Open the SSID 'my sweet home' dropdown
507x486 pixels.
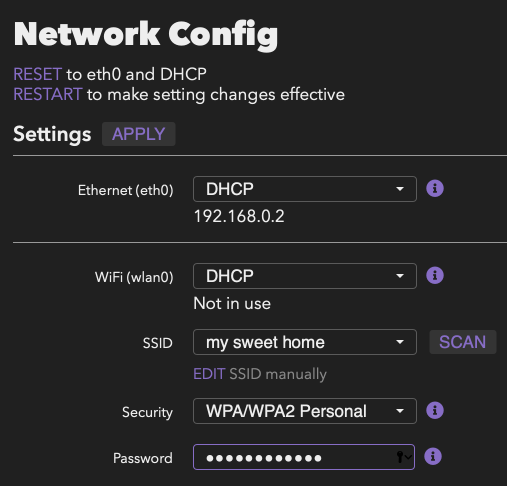pos(305,342)
